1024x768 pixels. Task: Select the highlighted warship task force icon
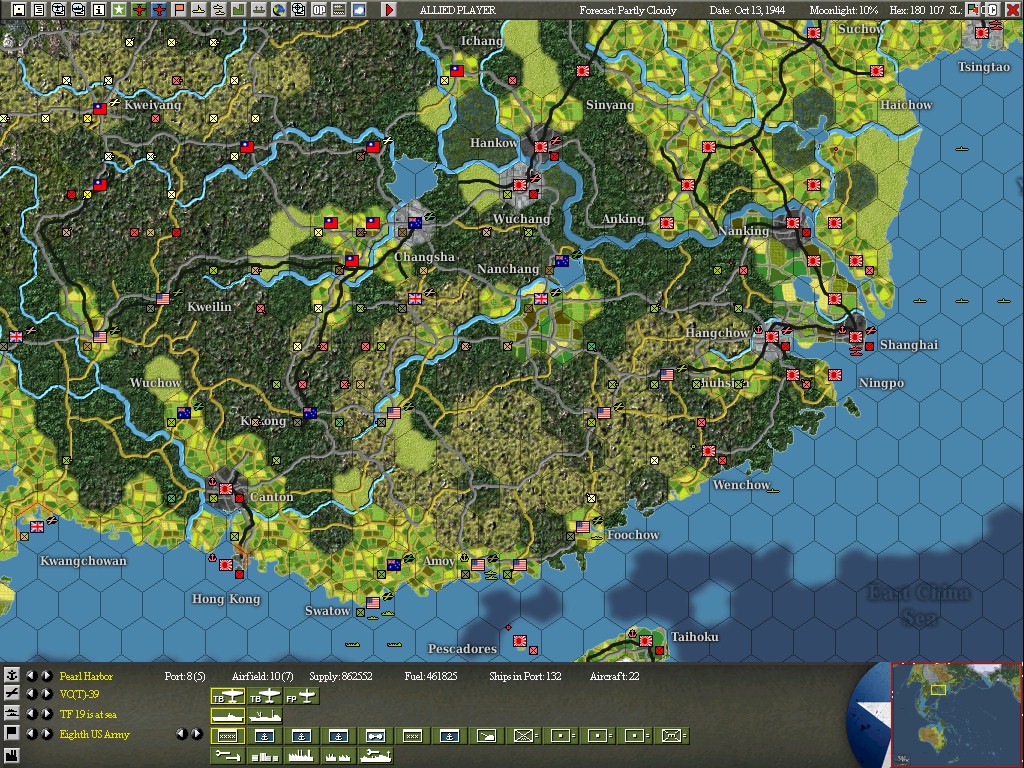tap(227, 716)
